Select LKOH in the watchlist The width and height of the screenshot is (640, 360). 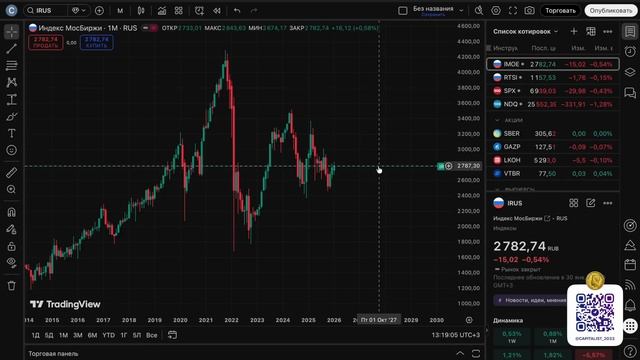click(x=553, y=160)
